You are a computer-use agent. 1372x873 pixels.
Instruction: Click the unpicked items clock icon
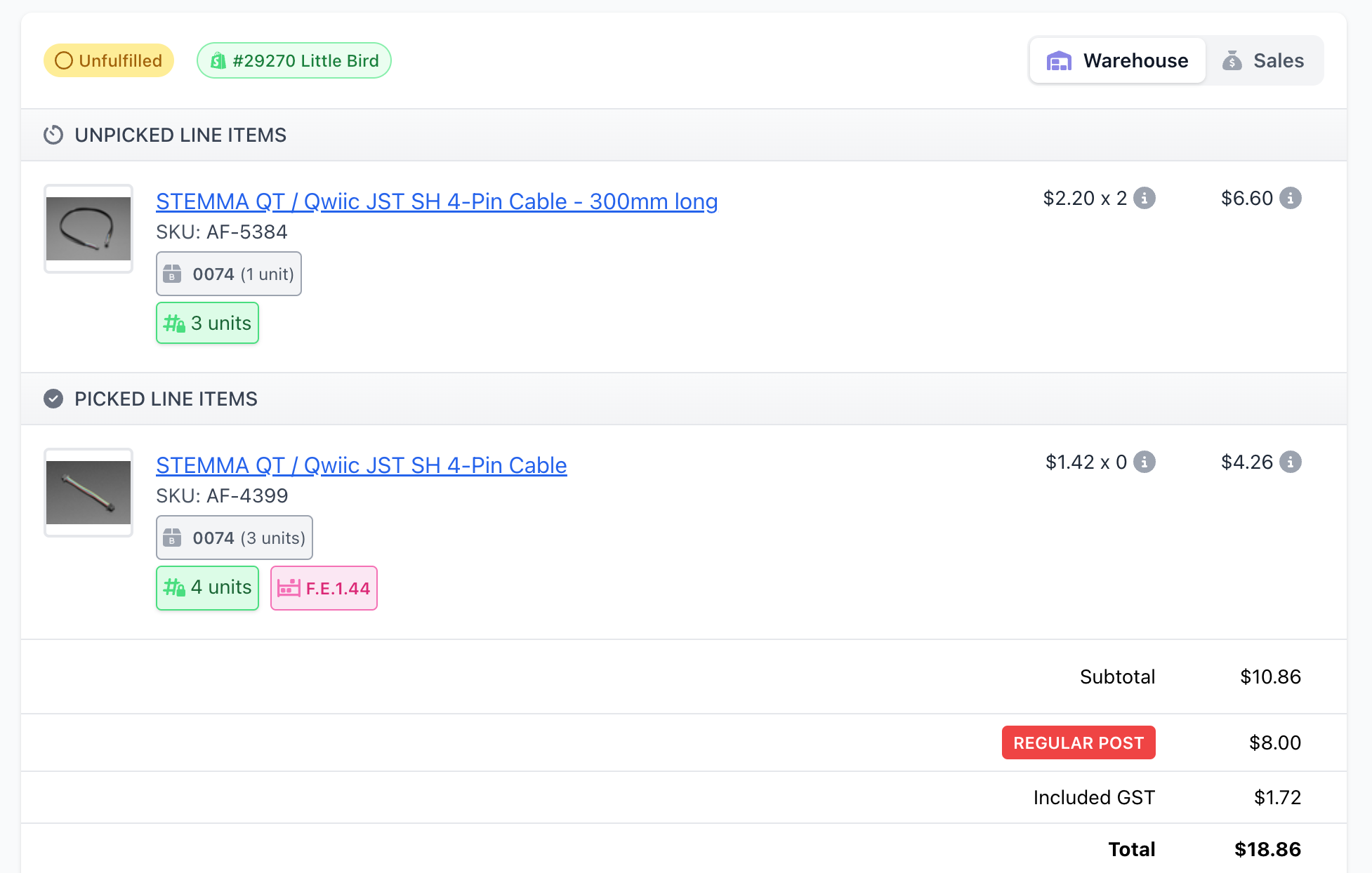click(53, 135)
